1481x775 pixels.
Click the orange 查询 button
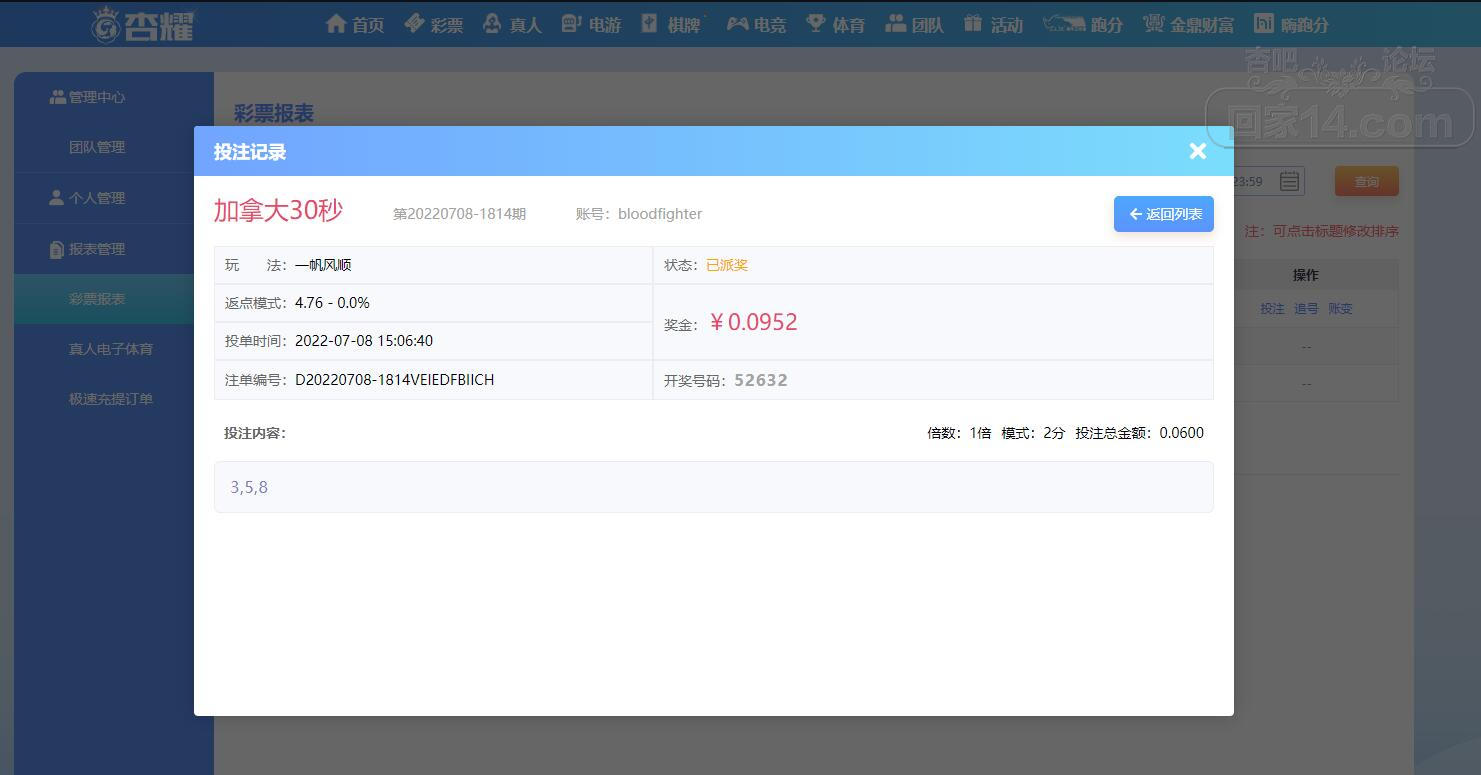[x=1367, y=181]
